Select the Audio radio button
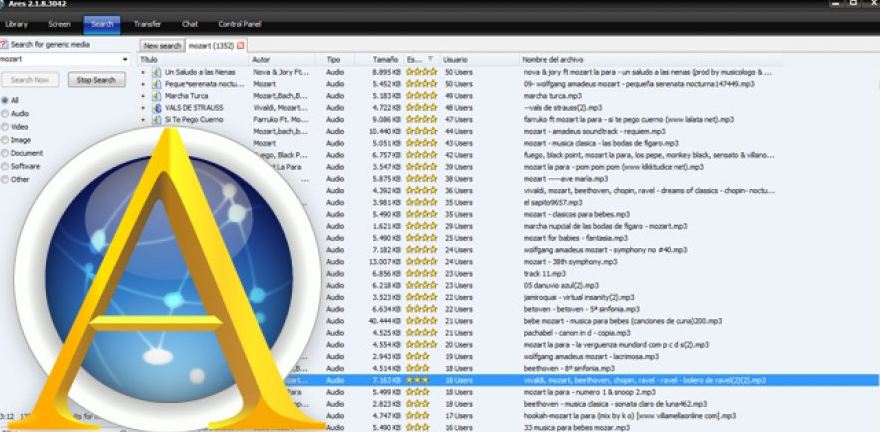The width and height of the screenshot is (880, 432). coord(5,113)
